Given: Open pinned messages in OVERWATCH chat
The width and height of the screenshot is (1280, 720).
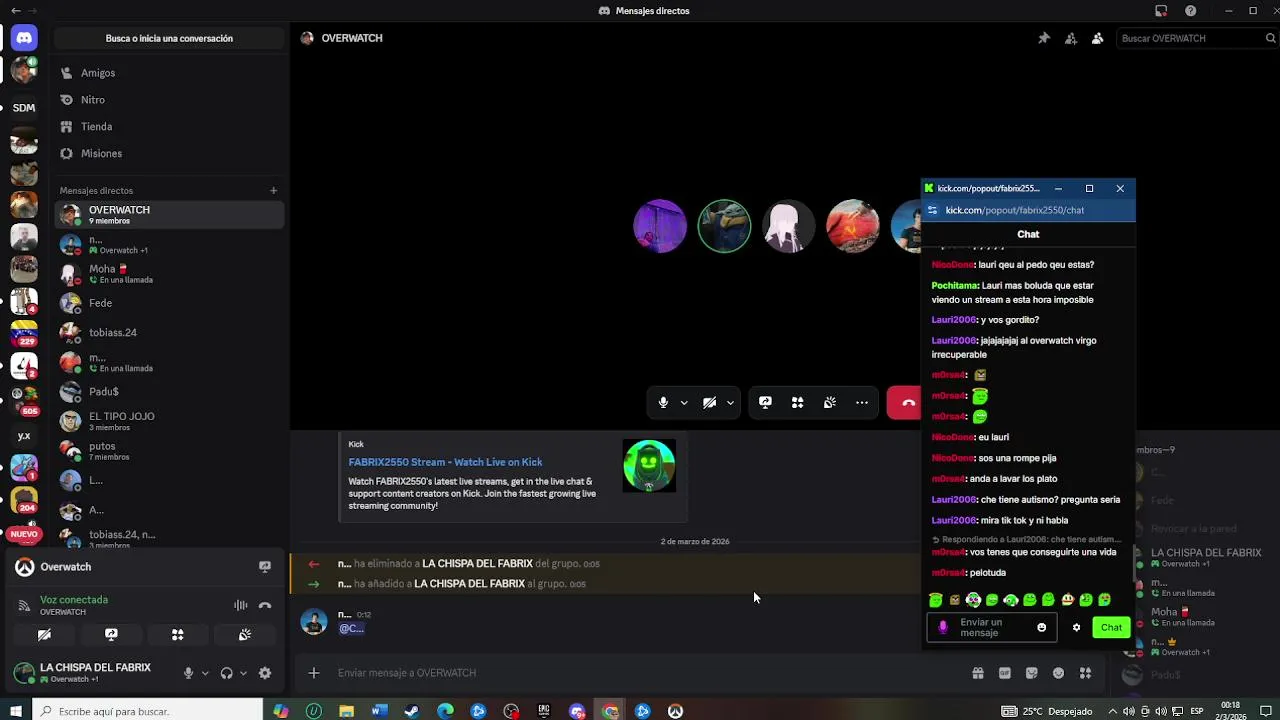Looking at the screenshot, I should tap(1044, 38).
